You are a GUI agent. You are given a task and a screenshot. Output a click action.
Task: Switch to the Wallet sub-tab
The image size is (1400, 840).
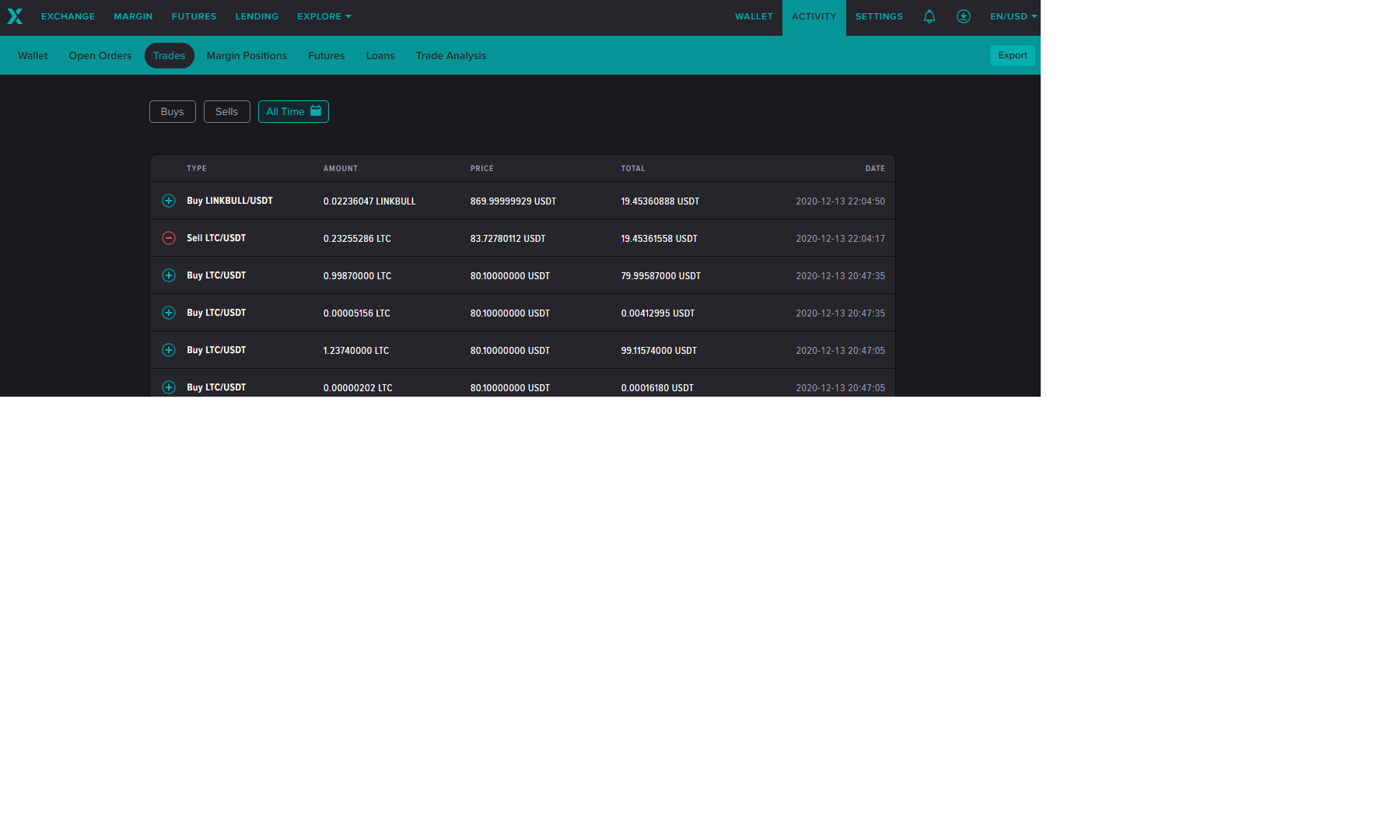coord(33,55)
